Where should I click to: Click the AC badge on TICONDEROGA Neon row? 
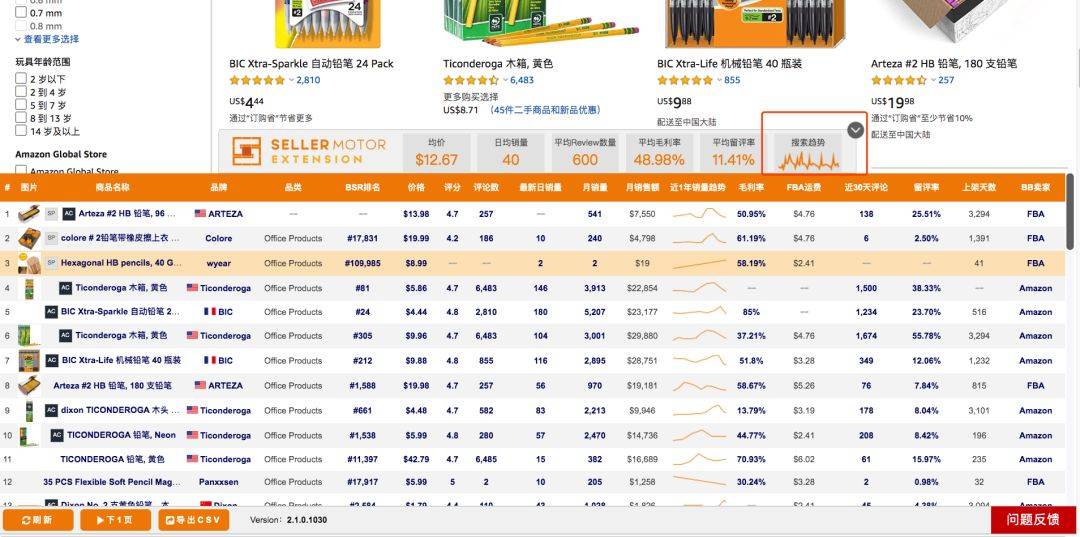point(56,435)
